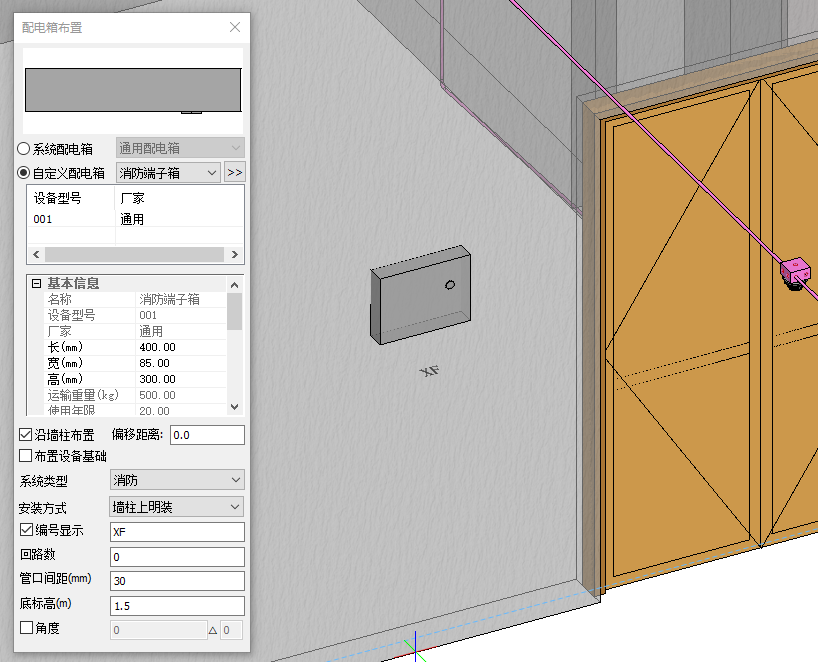The height and width of the screenshot is (662, 818).
Task: Select the gray wall-mounted distribution box model
Action: point(420,295)
